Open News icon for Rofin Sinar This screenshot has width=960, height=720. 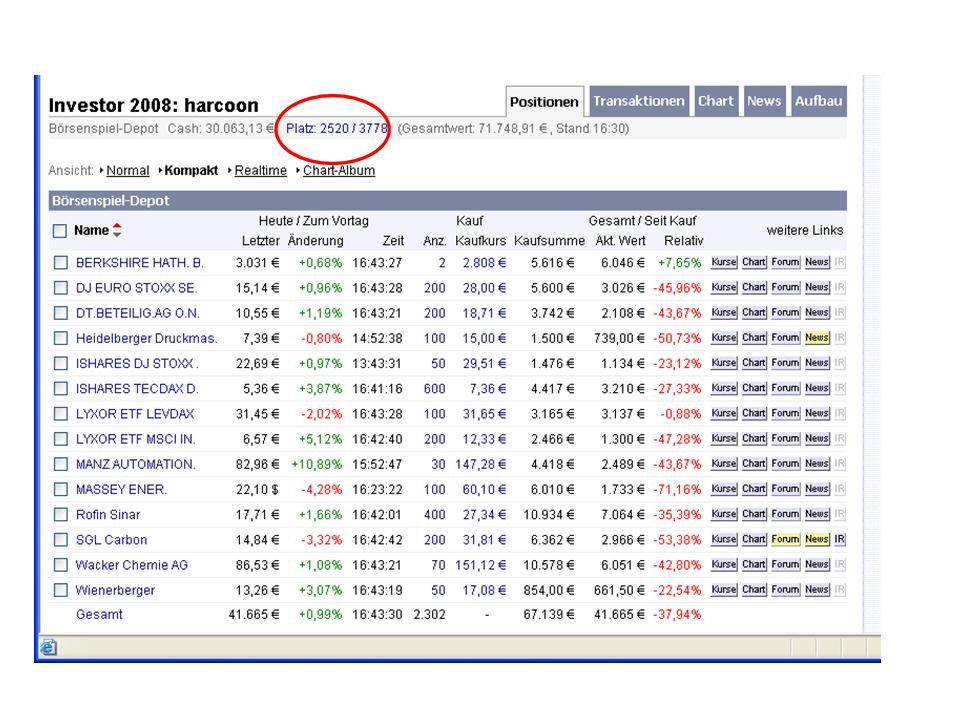click(x=817, y=515)
